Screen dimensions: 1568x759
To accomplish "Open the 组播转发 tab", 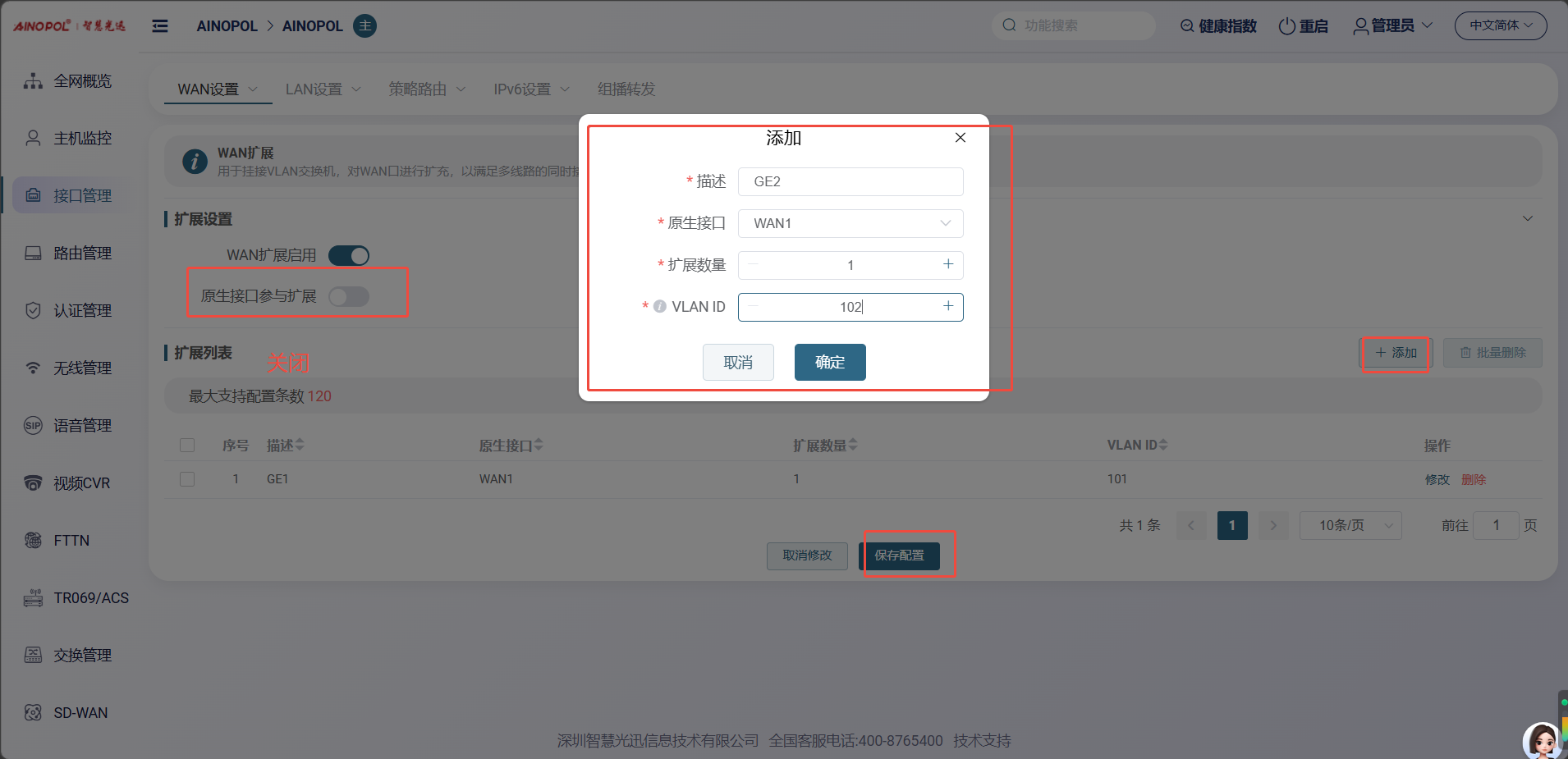I will tap(626, 89).
